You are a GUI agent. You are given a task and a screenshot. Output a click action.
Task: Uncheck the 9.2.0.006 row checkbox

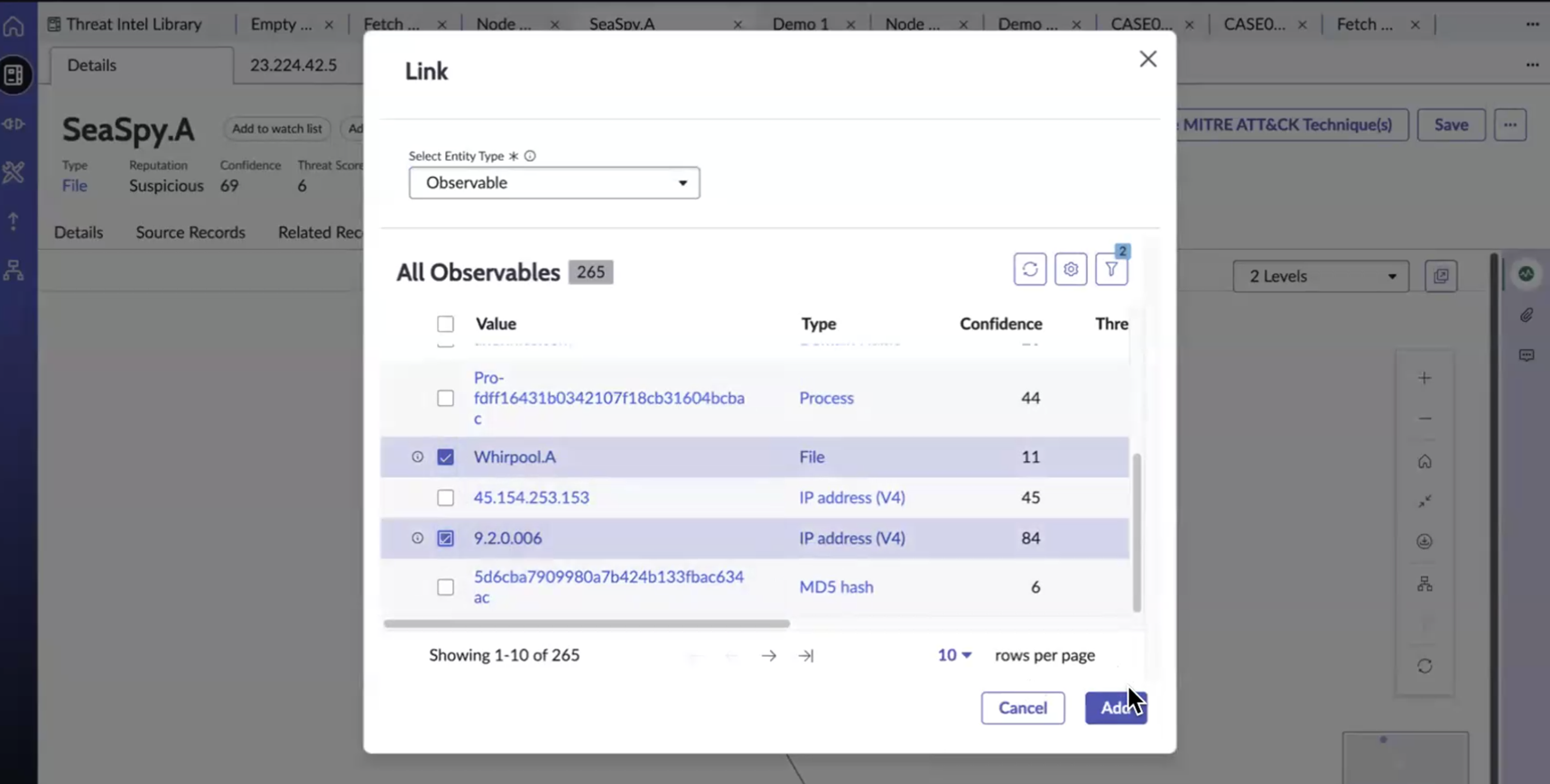click(446, 538)
